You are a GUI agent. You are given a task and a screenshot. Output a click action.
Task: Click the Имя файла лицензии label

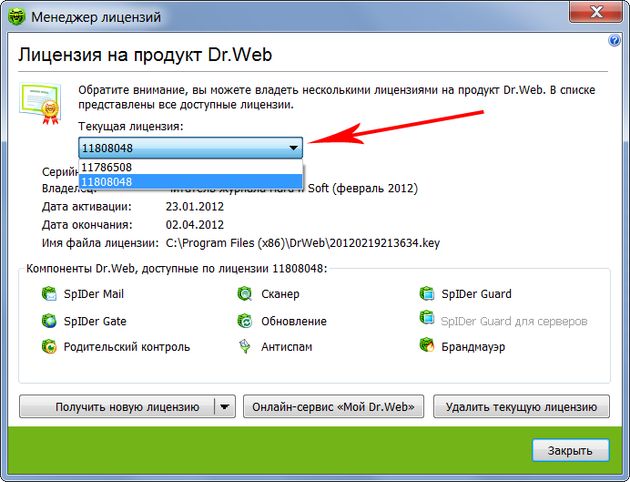point(100,243)
